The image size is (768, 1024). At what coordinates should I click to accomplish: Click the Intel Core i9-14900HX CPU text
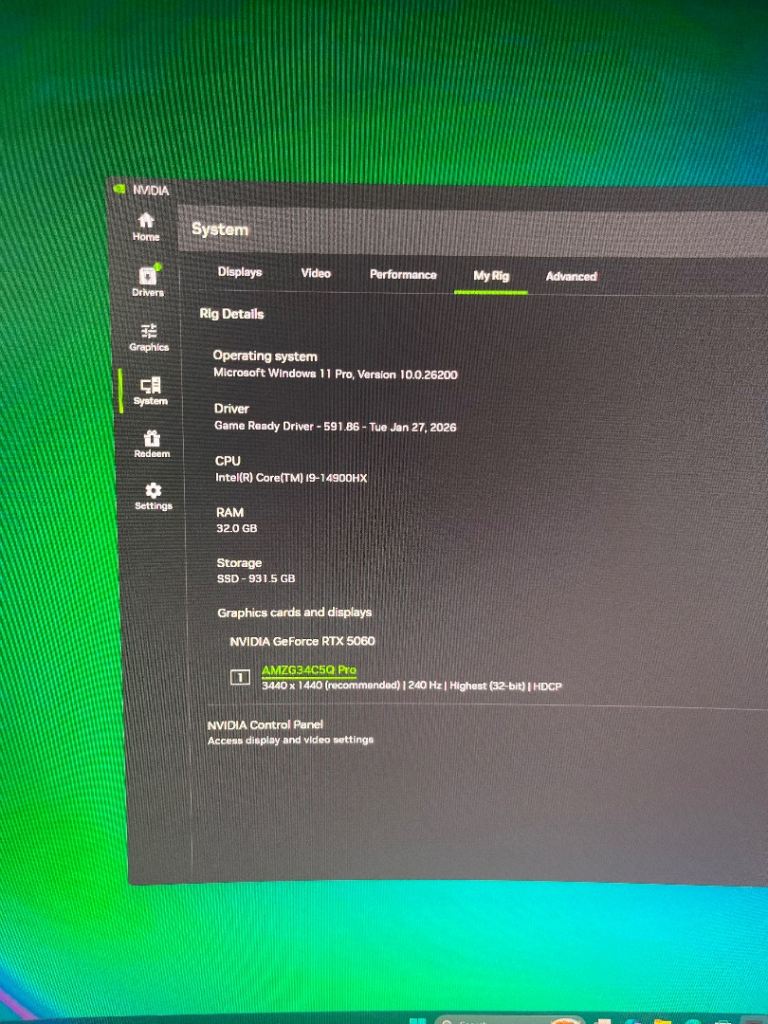coord(291,479)
